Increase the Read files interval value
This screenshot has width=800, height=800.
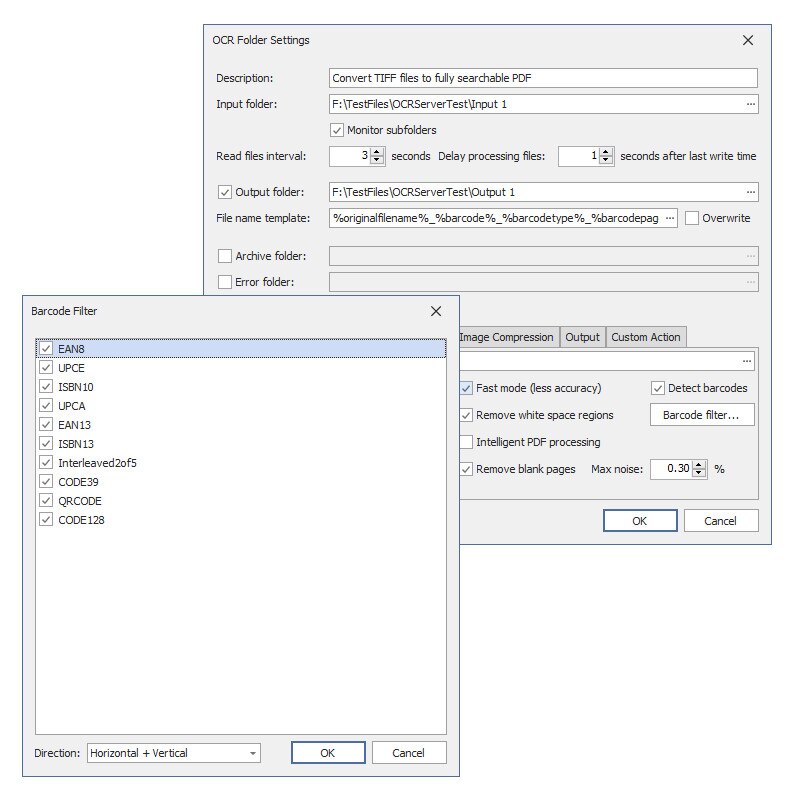(377, 152)
